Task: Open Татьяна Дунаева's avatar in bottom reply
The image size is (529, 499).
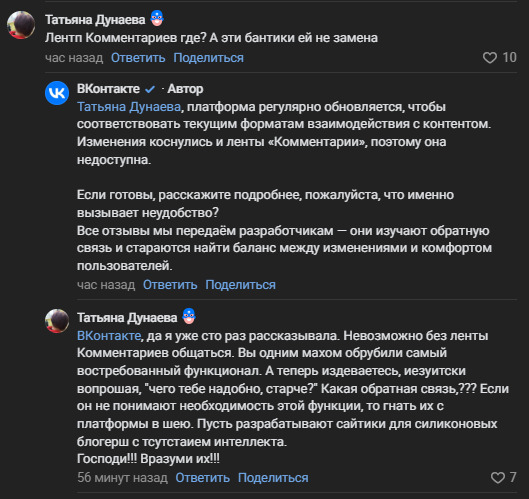Action: (x=57, y=321)
